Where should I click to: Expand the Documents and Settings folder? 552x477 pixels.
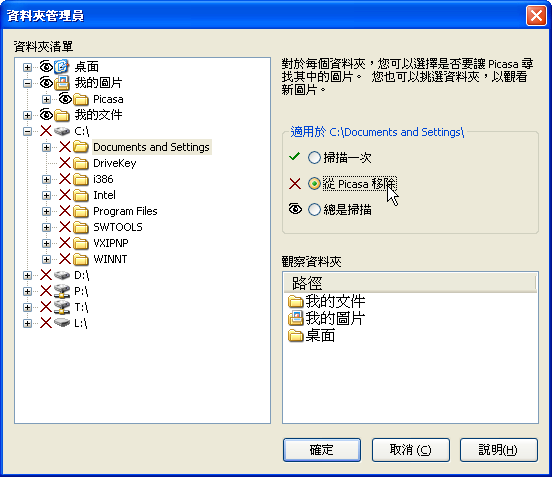pyautogui.click(x=46, y=147)
